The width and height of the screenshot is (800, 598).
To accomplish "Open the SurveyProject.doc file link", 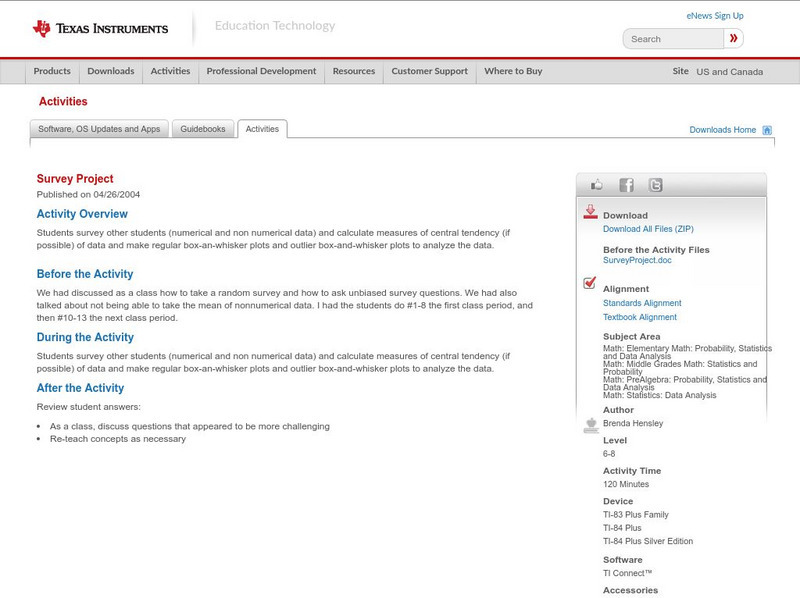I will point(637,260).
